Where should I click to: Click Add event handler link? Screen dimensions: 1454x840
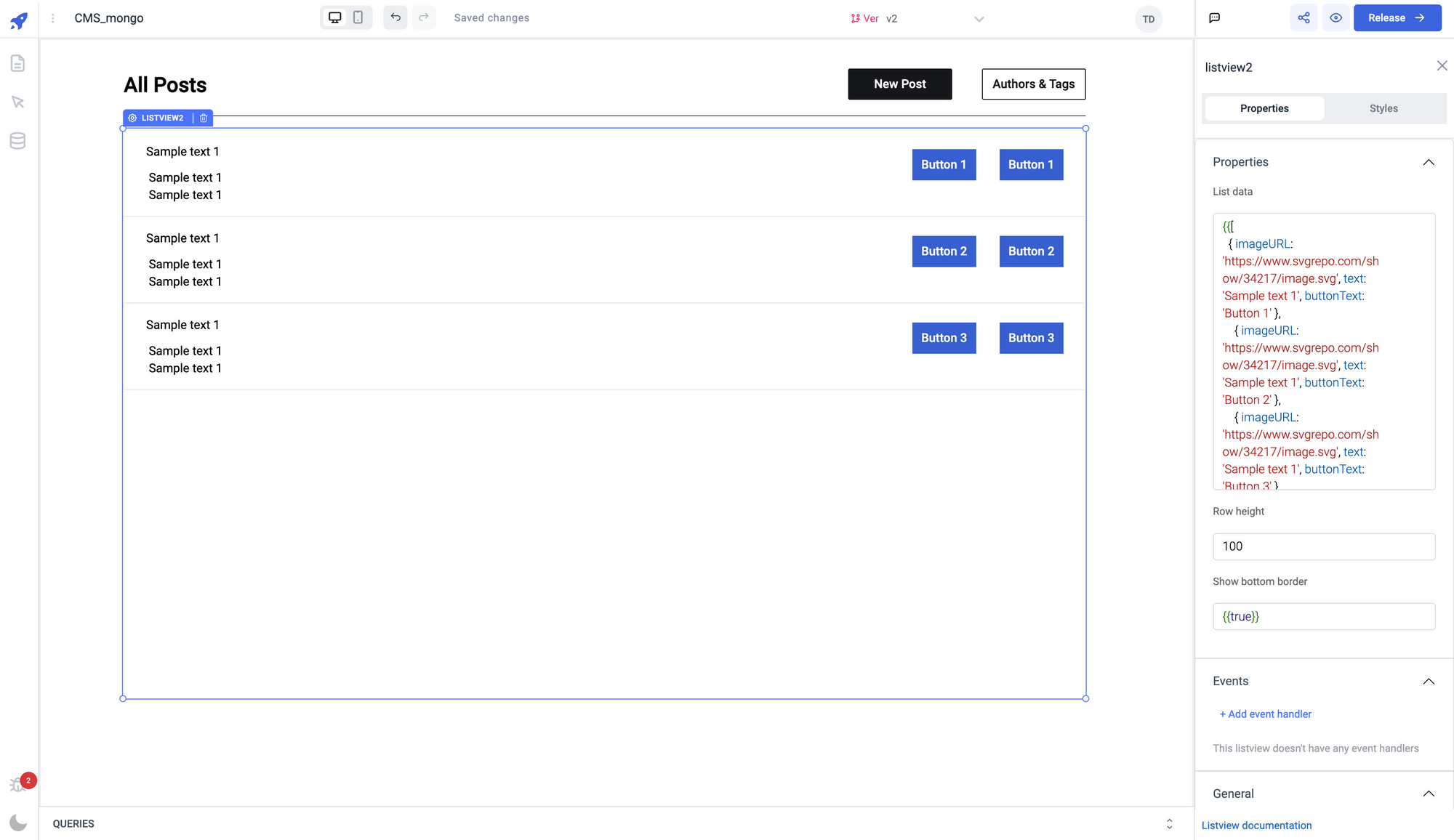tap(1266, 714)
